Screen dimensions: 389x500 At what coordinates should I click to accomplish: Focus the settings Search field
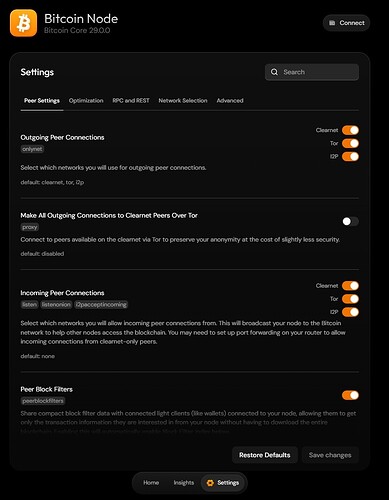[x=312, y=72]
